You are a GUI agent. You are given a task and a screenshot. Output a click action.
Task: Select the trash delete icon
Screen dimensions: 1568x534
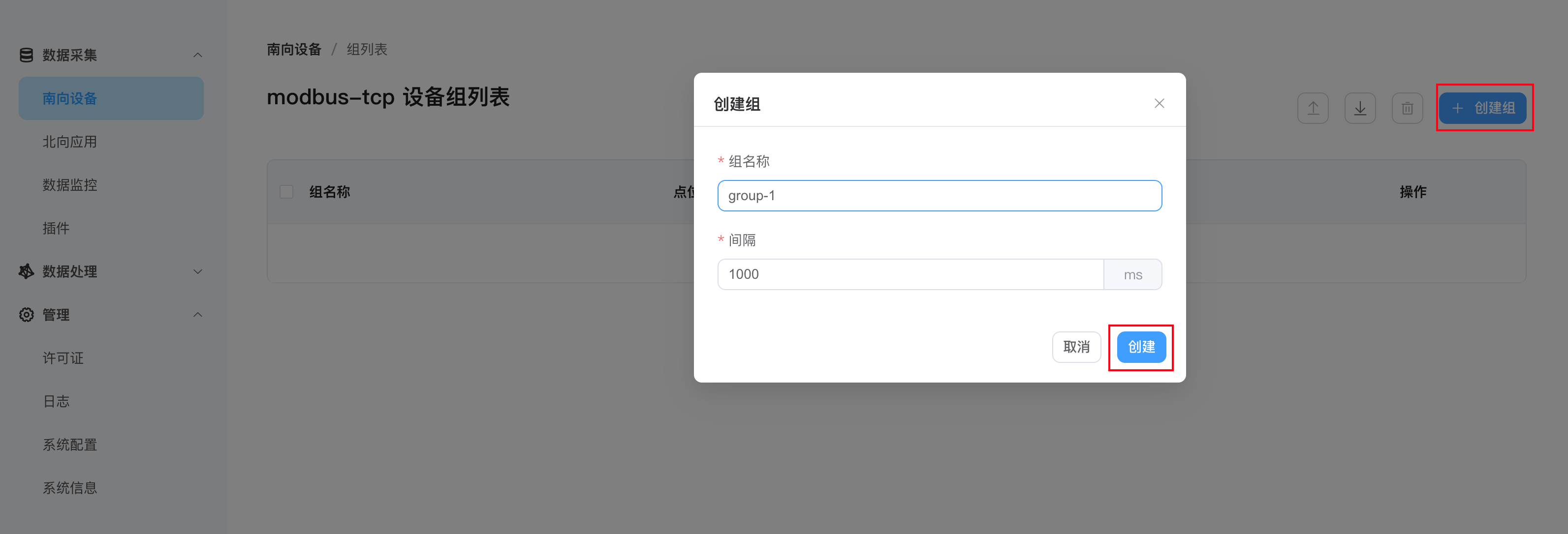pyautogui.click(x=1407, y=108)
